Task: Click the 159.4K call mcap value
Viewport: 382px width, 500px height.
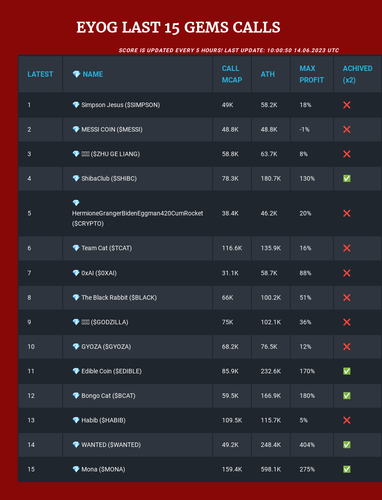Action: [232, 469]
